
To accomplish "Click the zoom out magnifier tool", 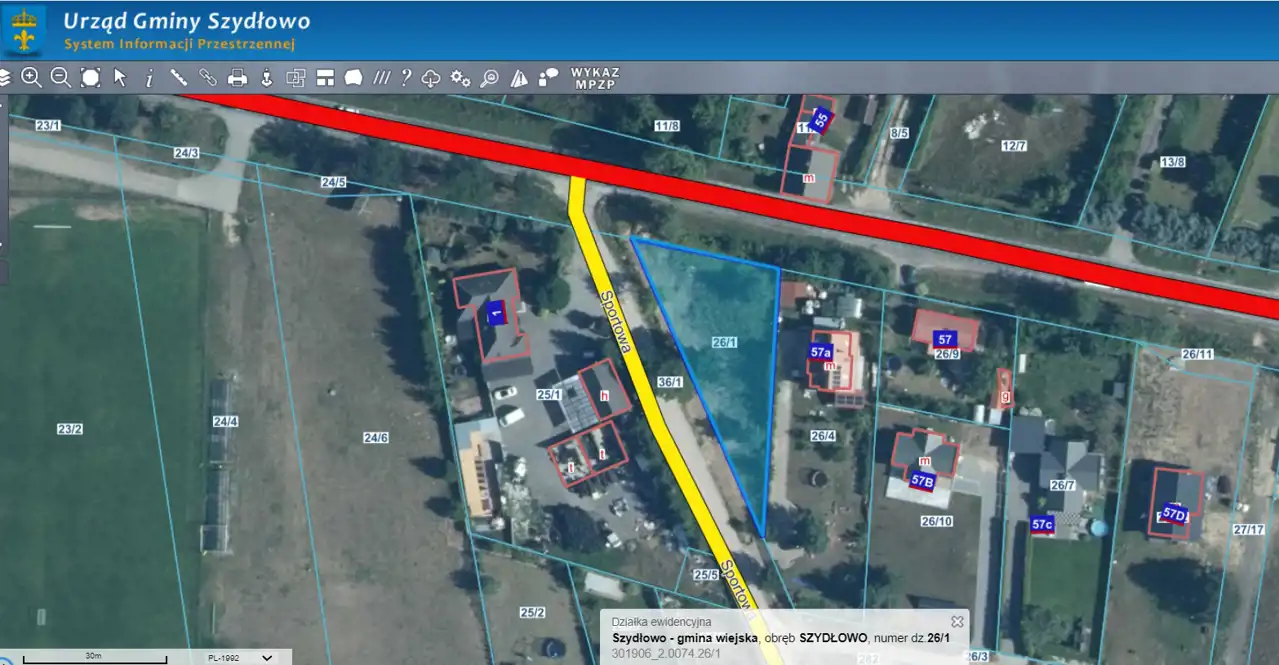I will coord(61,78).
